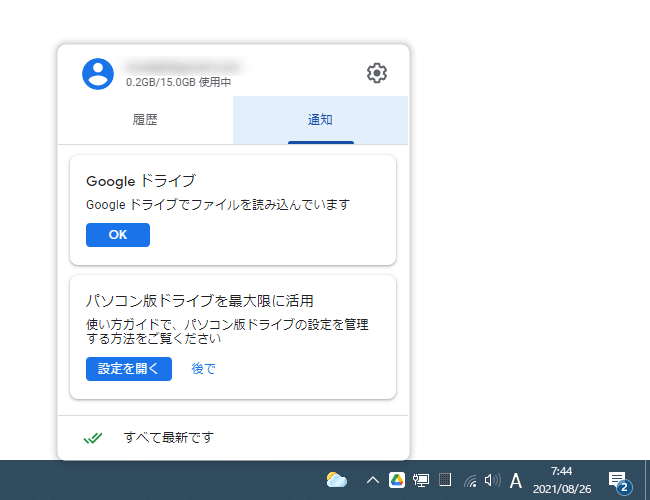Click the weather icon in taskbar

click(336, 481)
